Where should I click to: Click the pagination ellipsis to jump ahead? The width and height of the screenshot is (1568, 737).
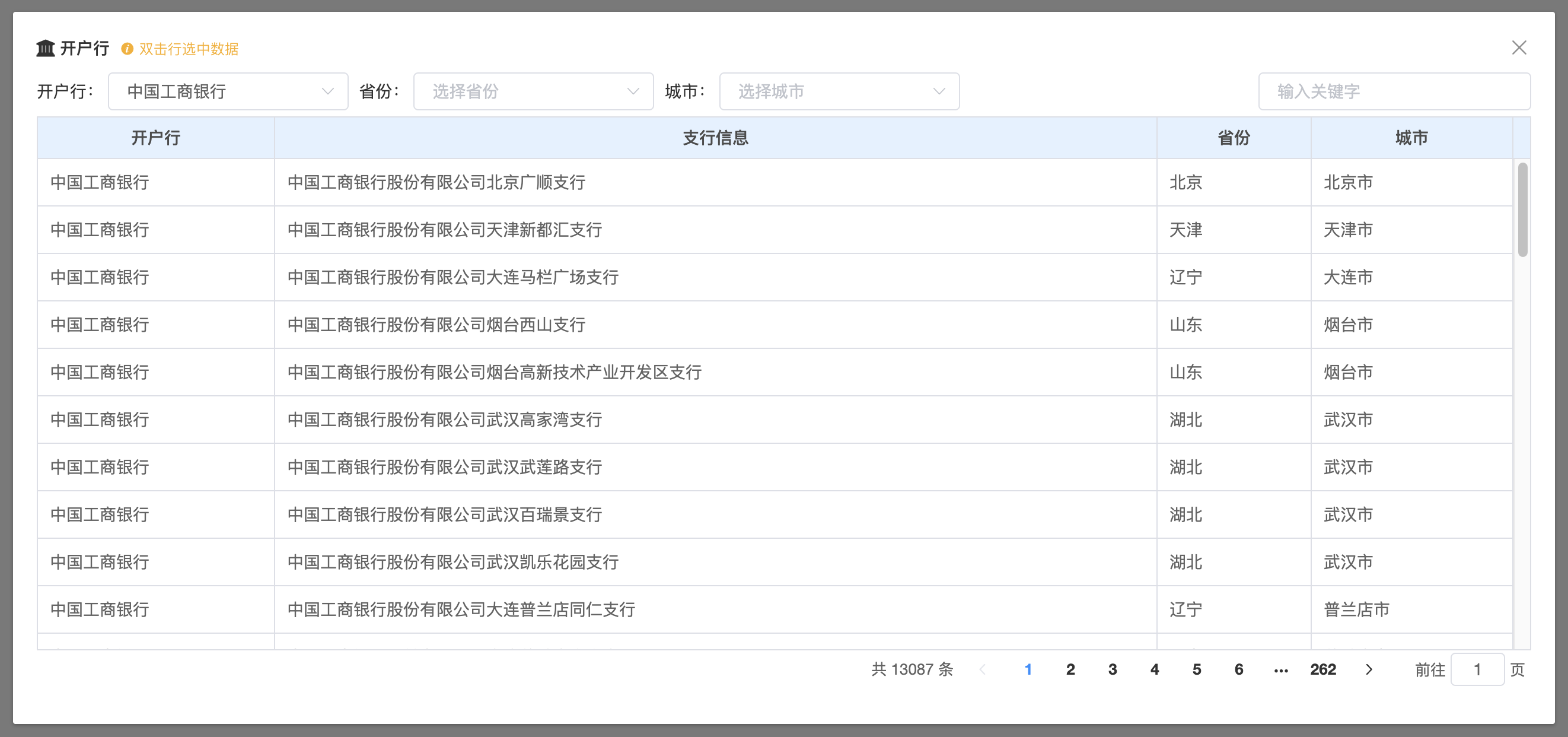(x=1281, y=670)
